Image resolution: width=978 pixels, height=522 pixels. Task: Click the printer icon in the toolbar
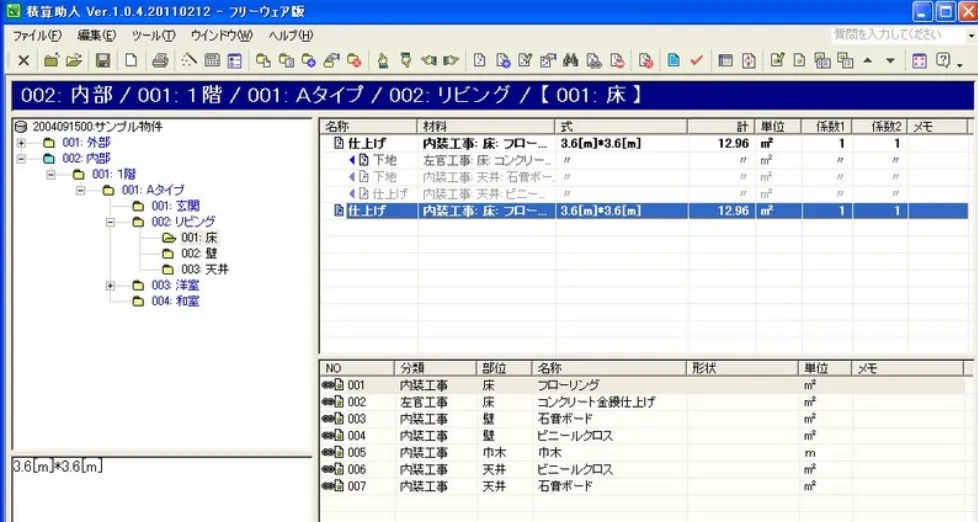160,61
